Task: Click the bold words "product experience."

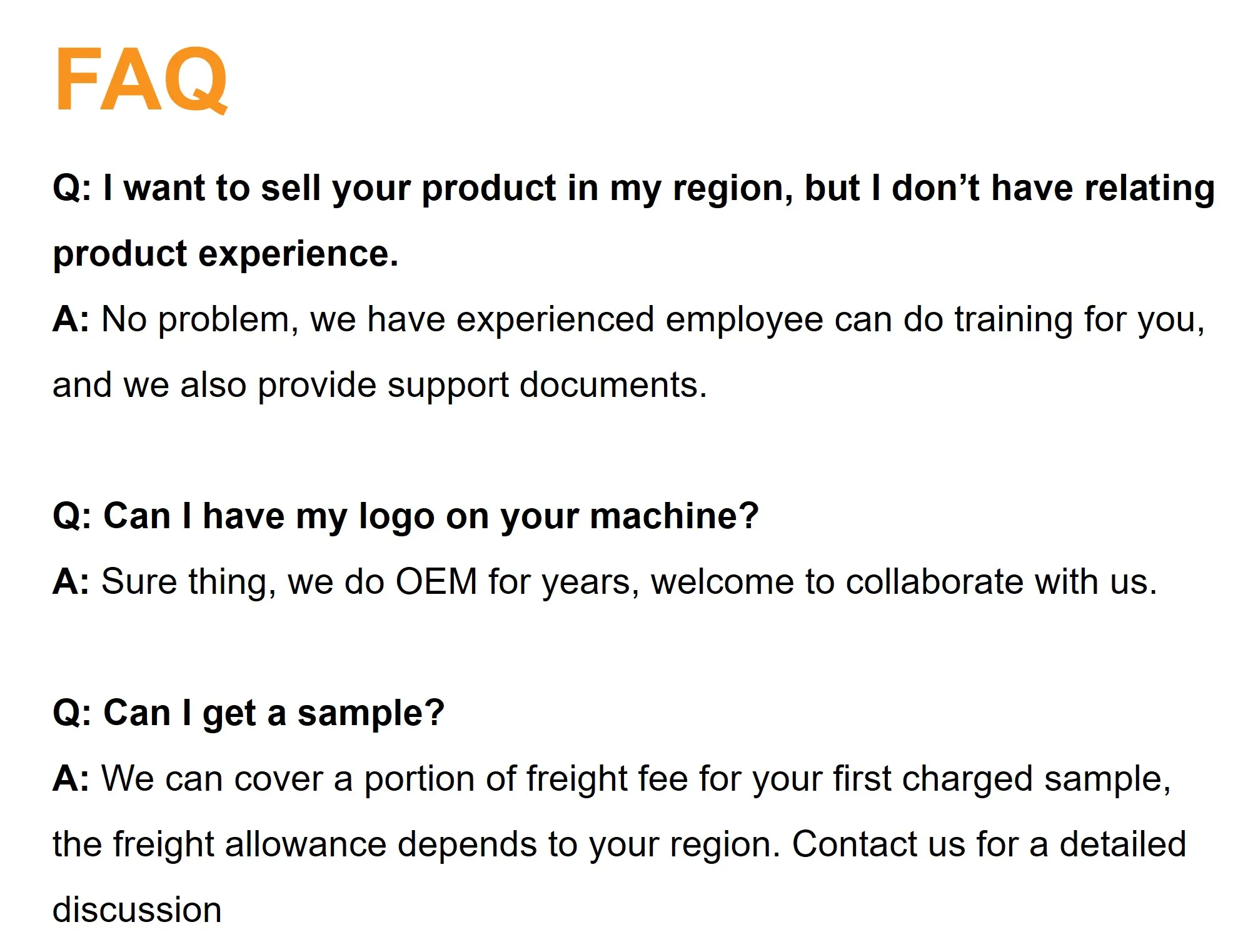Action: (x=226, y=254)
